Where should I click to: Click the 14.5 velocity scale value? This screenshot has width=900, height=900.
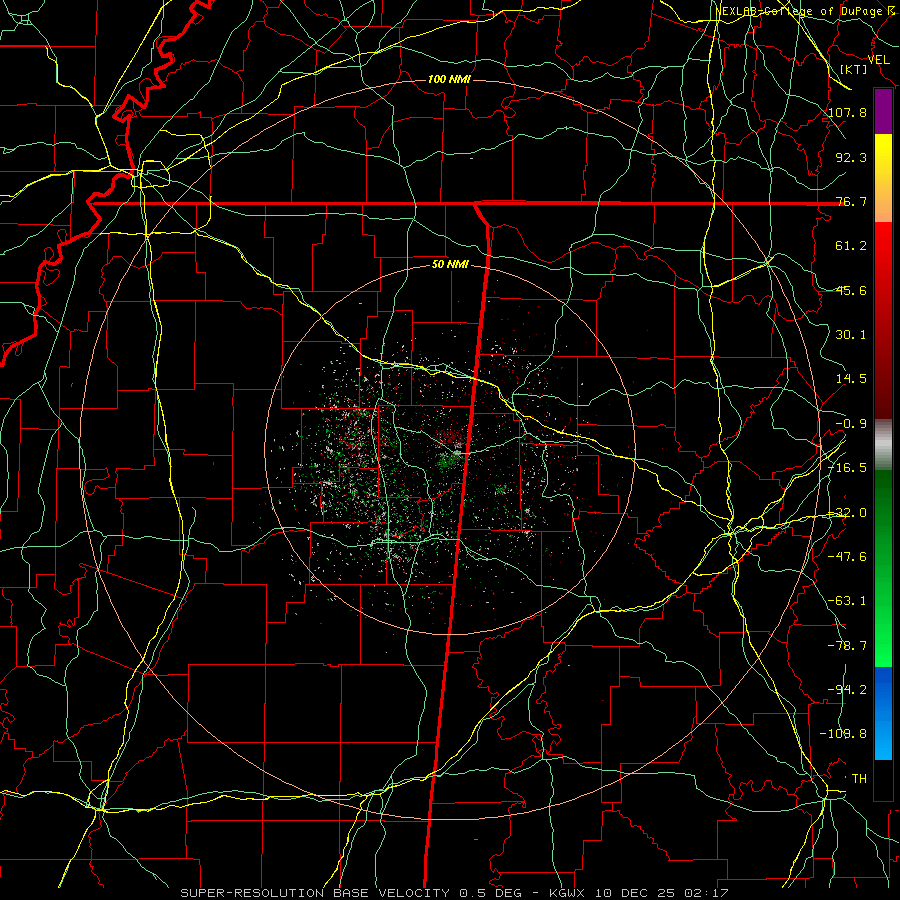click(851, 379)
